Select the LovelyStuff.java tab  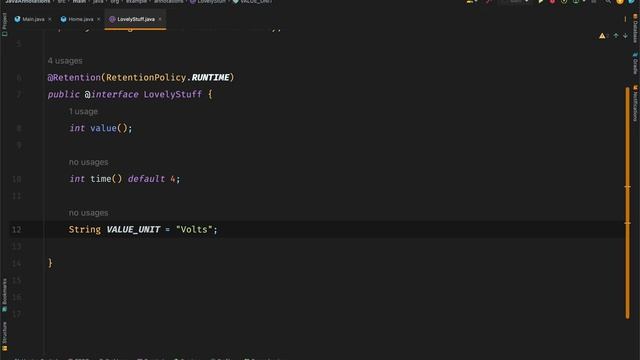[136, 19]
